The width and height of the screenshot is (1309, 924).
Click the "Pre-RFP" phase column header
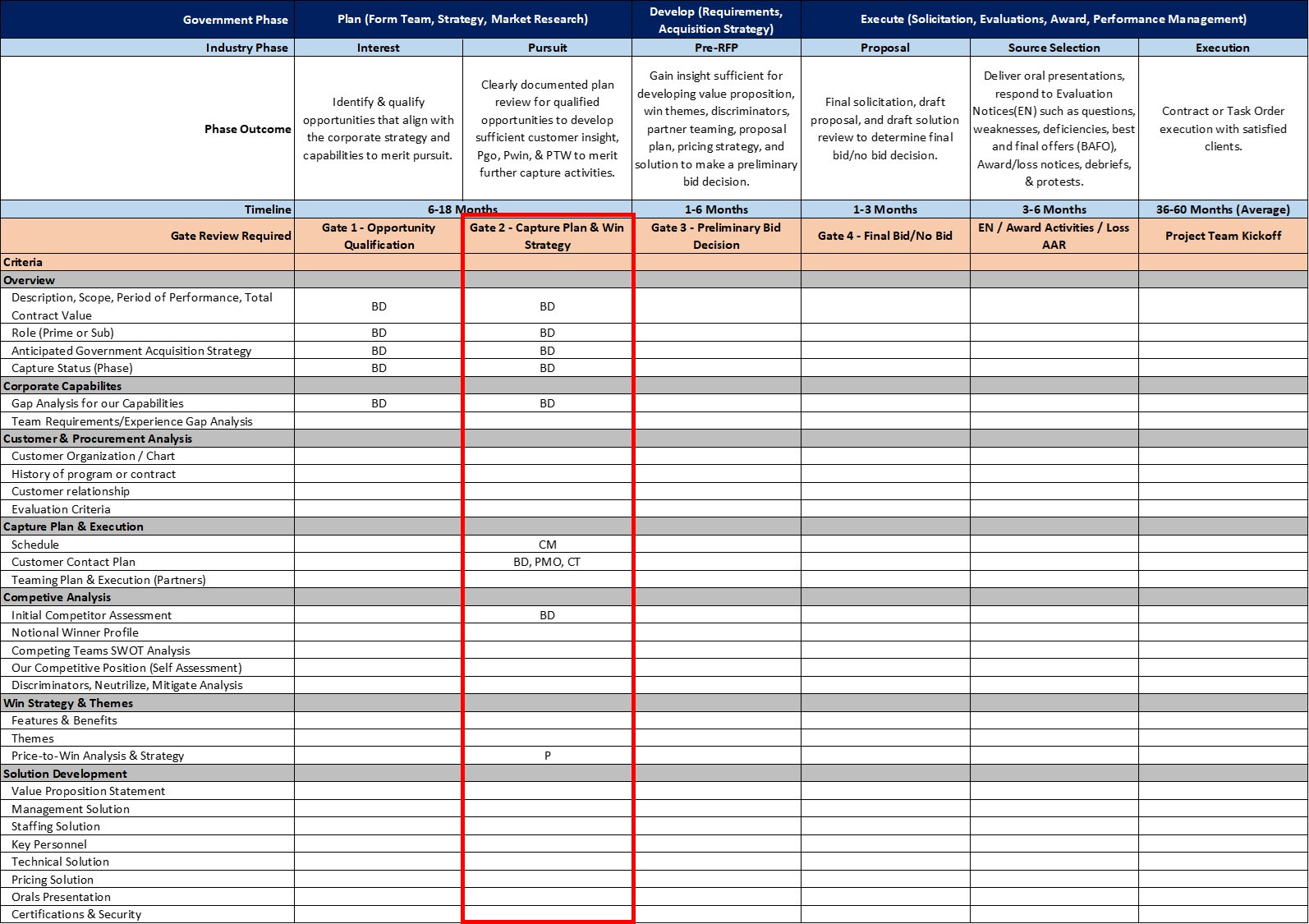[716, 48]
